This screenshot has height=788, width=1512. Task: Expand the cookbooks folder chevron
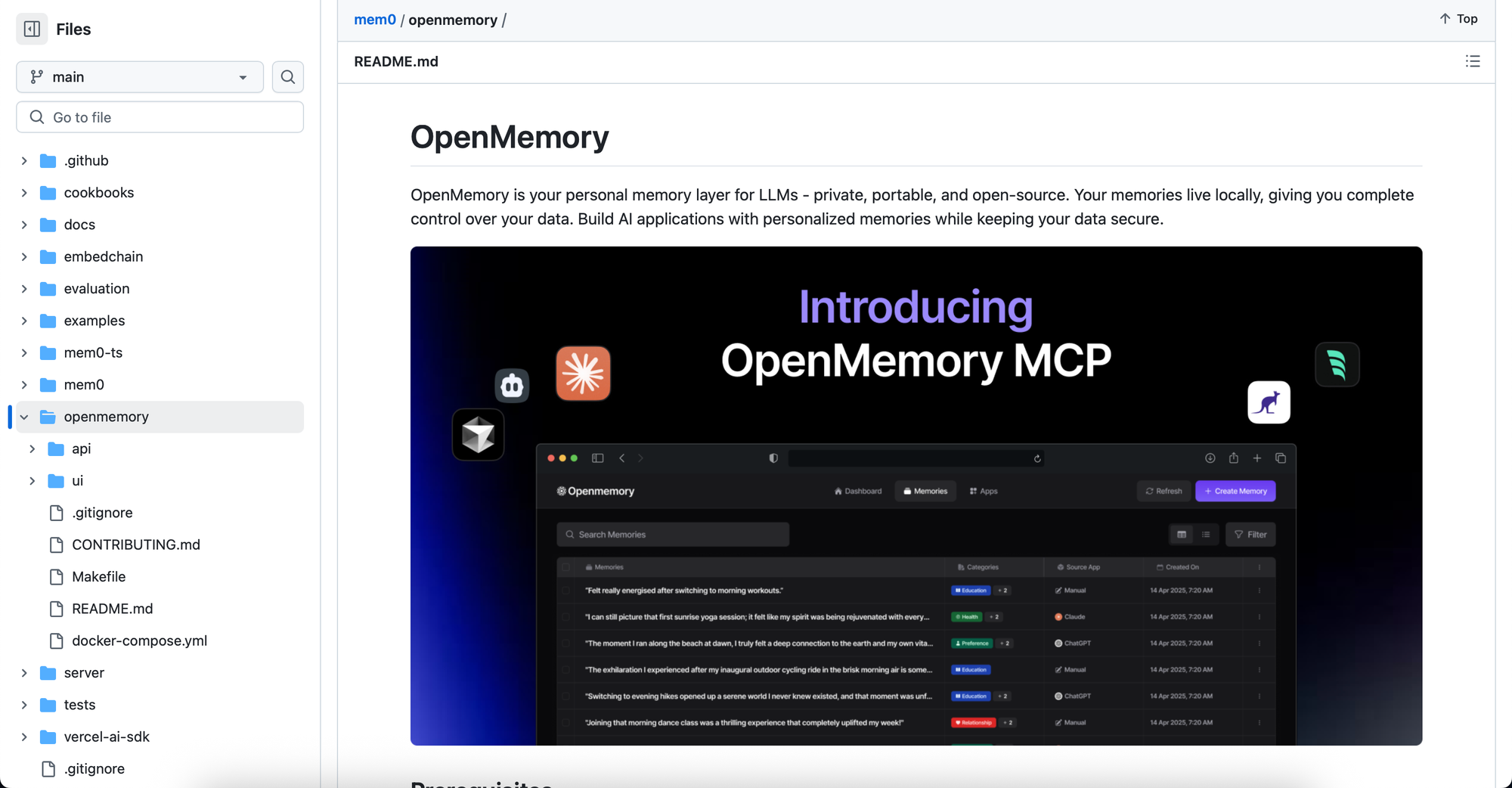(x=24, y=193)
